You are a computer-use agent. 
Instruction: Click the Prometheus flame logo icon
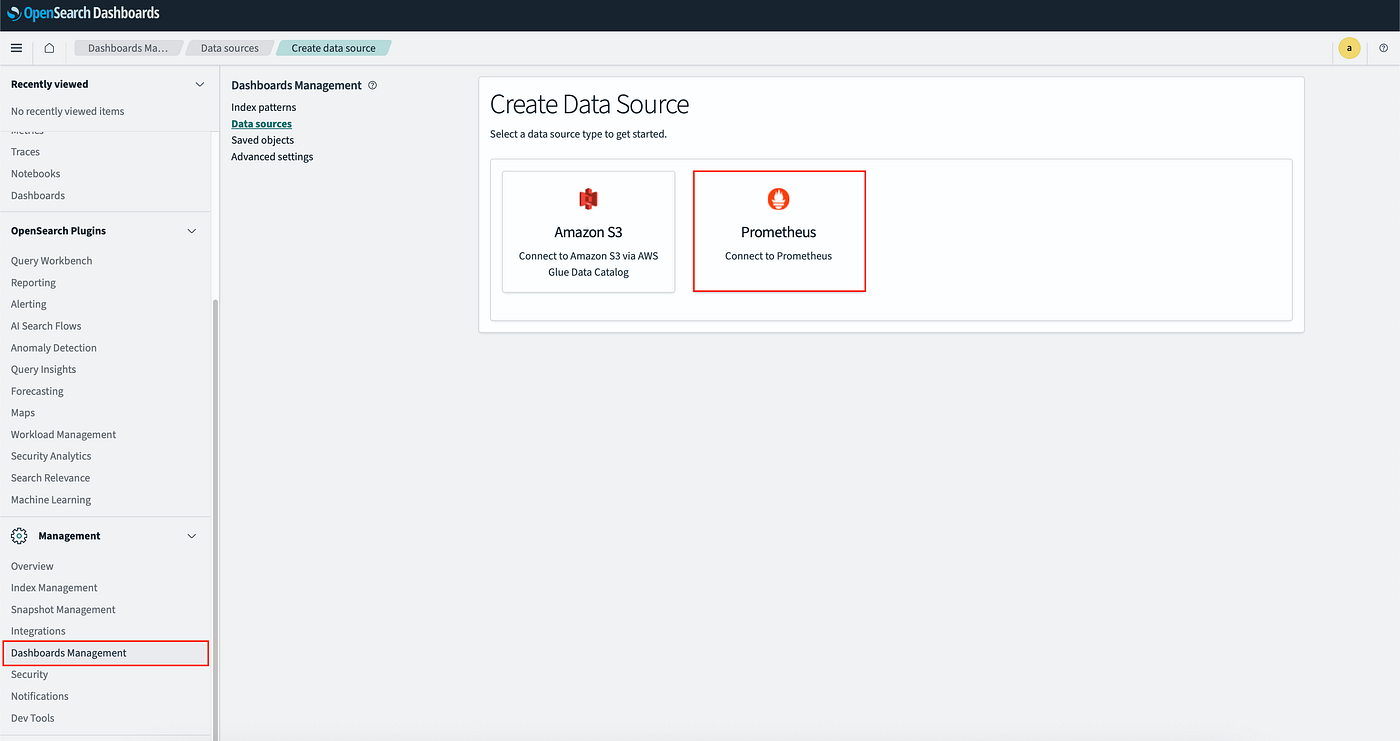778,198
